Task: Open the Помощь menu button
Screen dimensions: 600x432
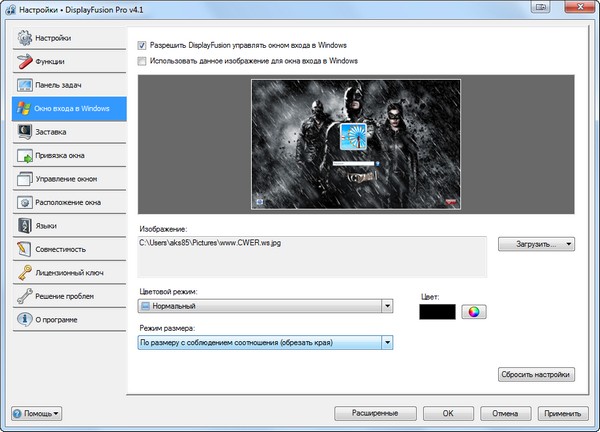Action: coord(36,413)
